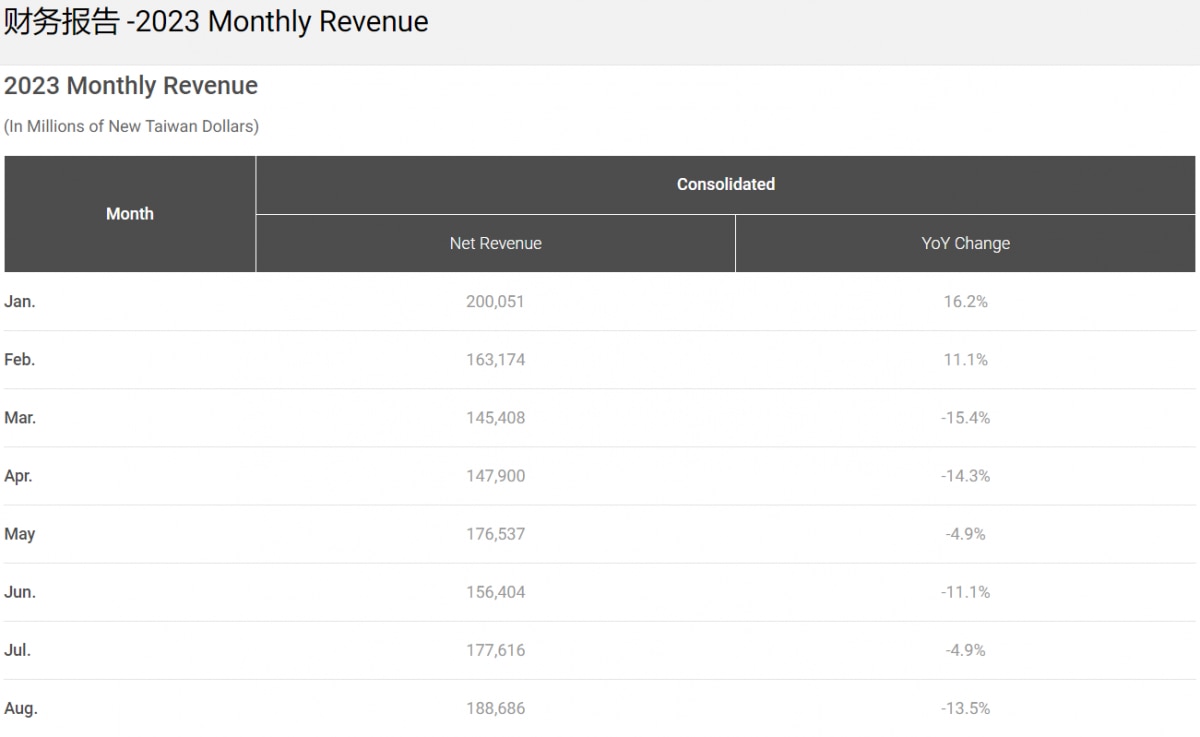1200x737 pixels.
Task: Click January net revenue value 200,051
Action: [x=495, y=302]
